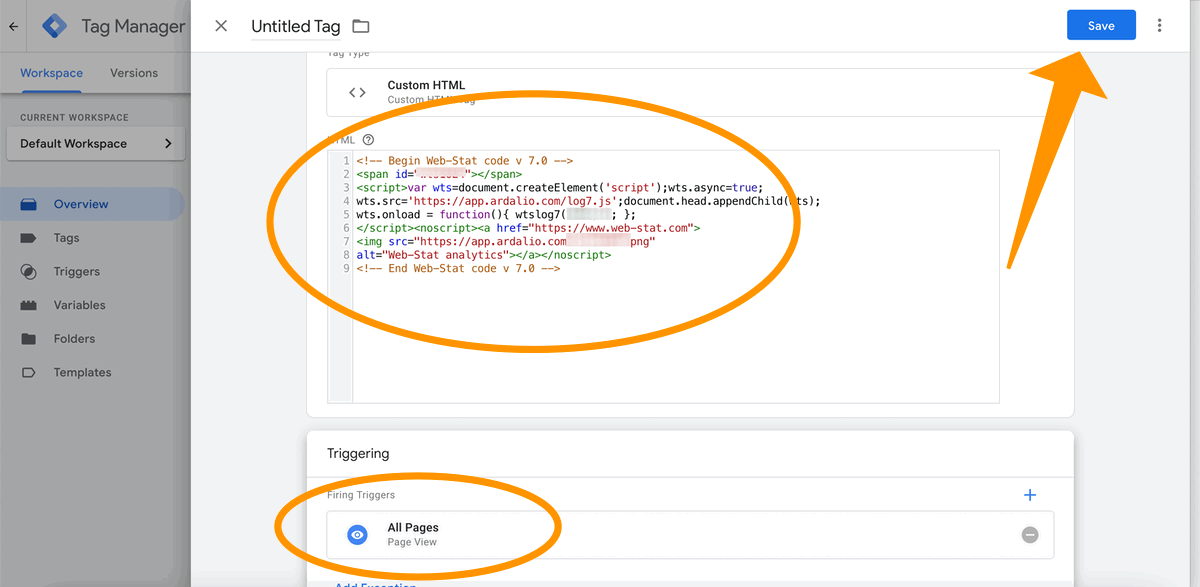Open the three-dot more actions menu
1200x587 pixels.
click(1160, 26)
